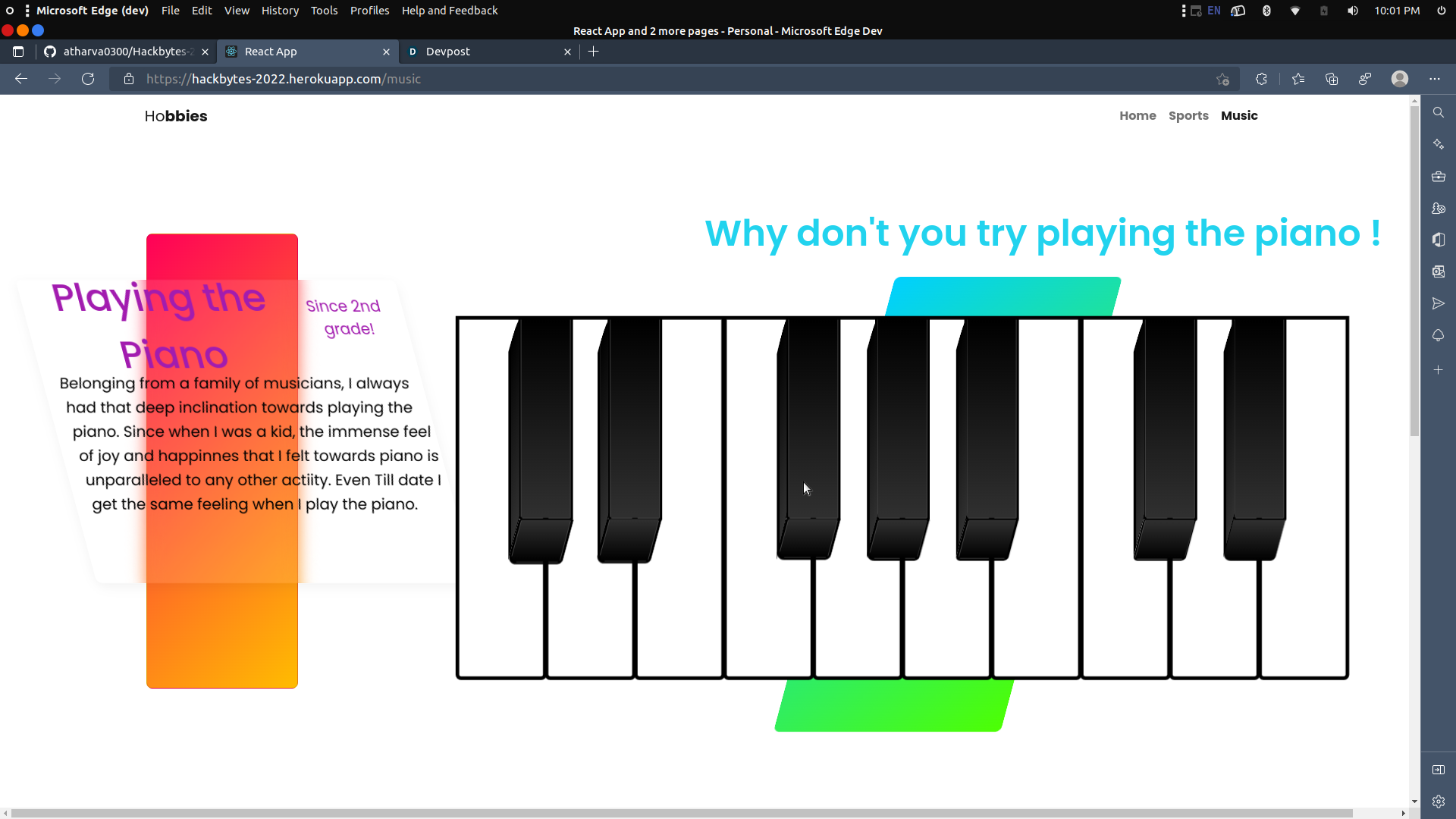Click the sidebar plus customize icon
The image size is (1456, 819).
[x=1438, y=370]
